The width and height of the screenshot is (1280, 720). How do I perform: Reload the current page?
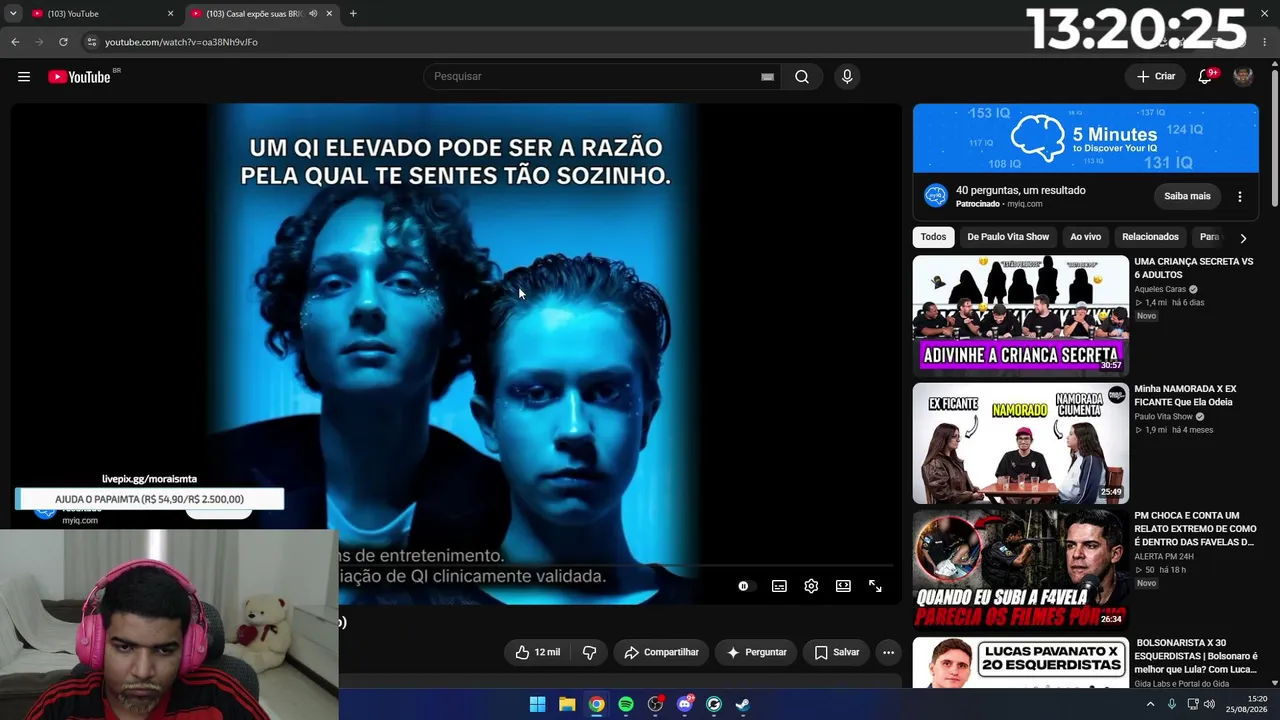[x=63, y=42]
